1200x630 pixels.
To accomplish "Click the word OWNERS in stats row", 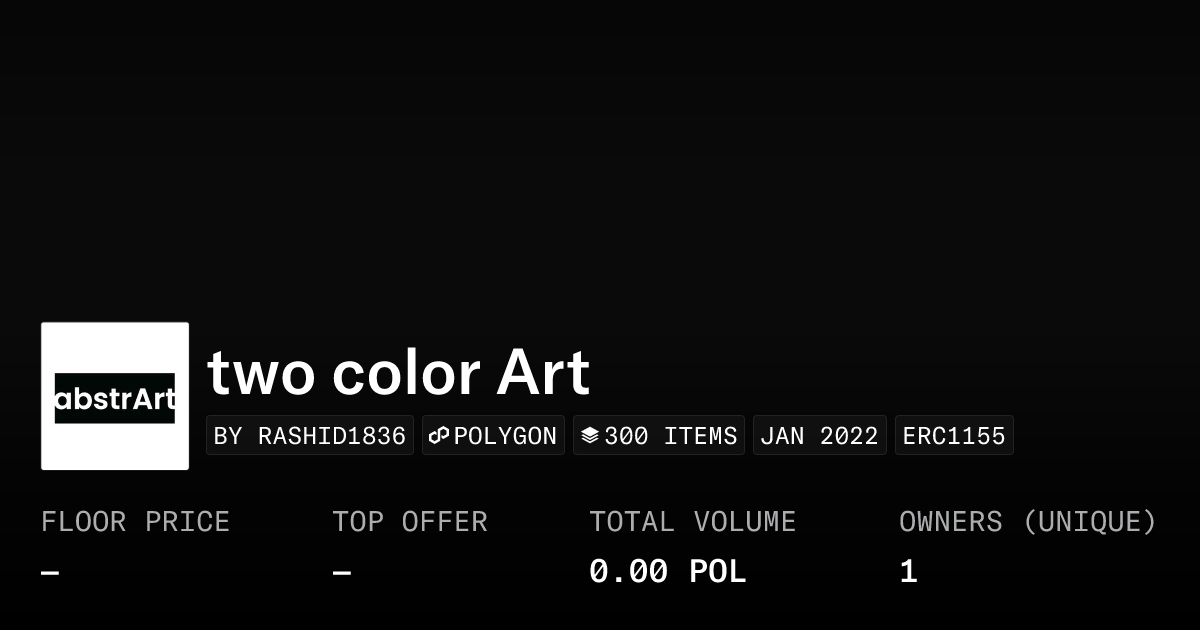I will [x=950, y=522].
